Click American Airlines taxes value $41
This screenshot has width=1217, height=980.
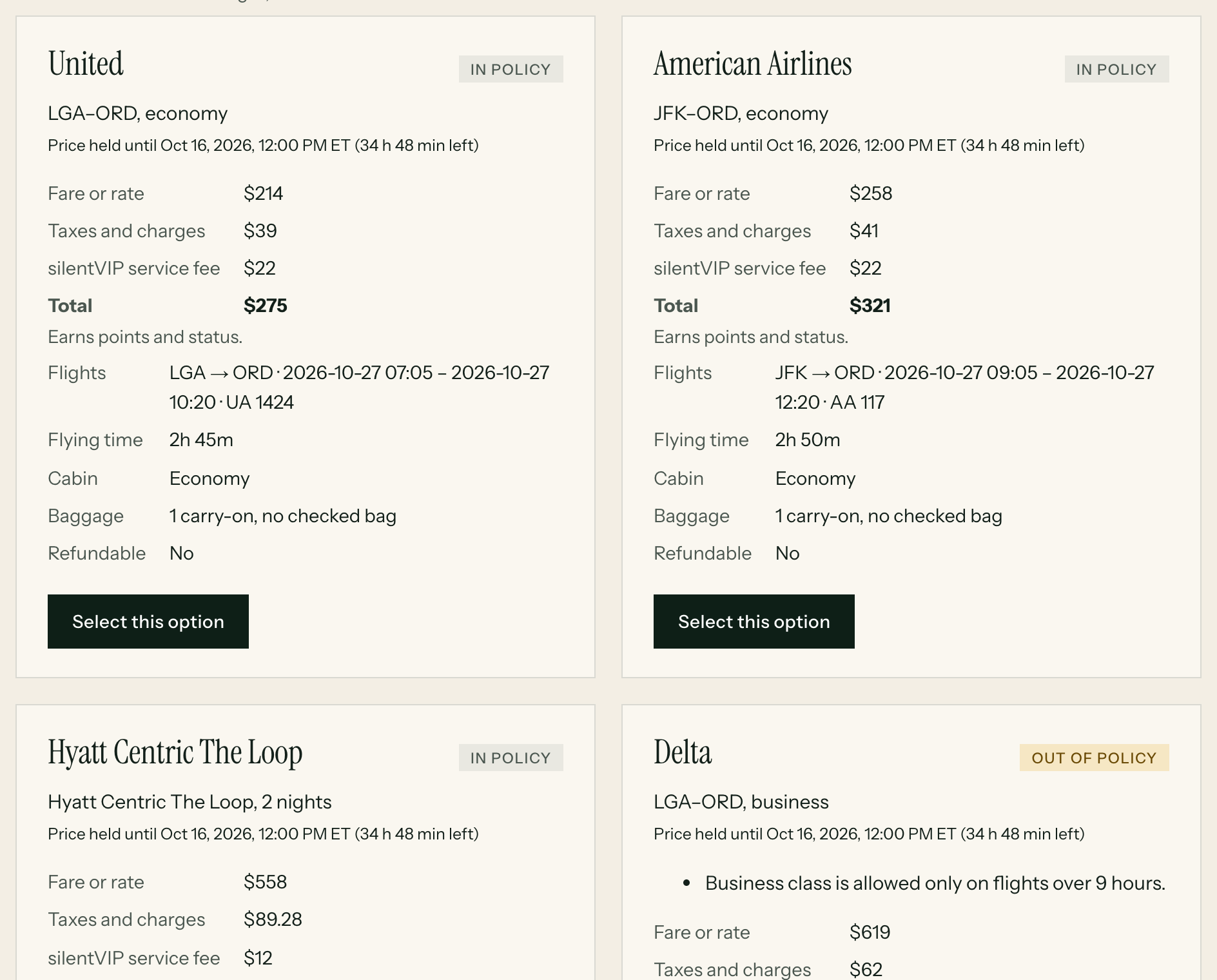click(x=864, y=231)
